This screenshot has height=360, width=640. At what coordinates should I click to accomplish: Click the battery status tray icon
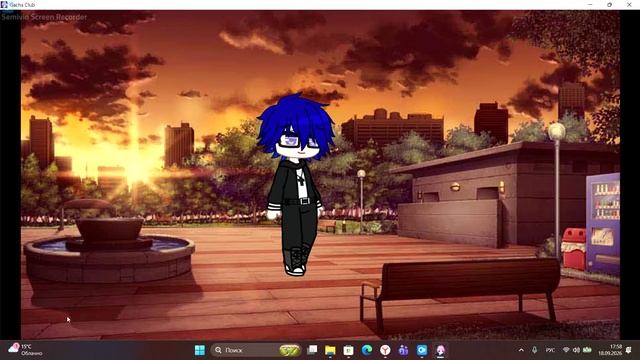(587, 350)
